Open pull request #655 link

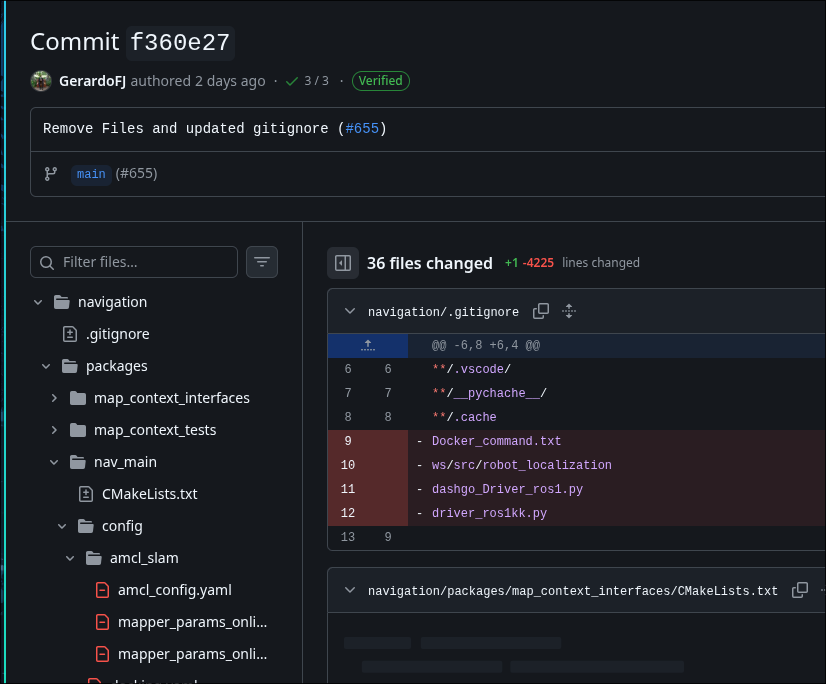362,129
